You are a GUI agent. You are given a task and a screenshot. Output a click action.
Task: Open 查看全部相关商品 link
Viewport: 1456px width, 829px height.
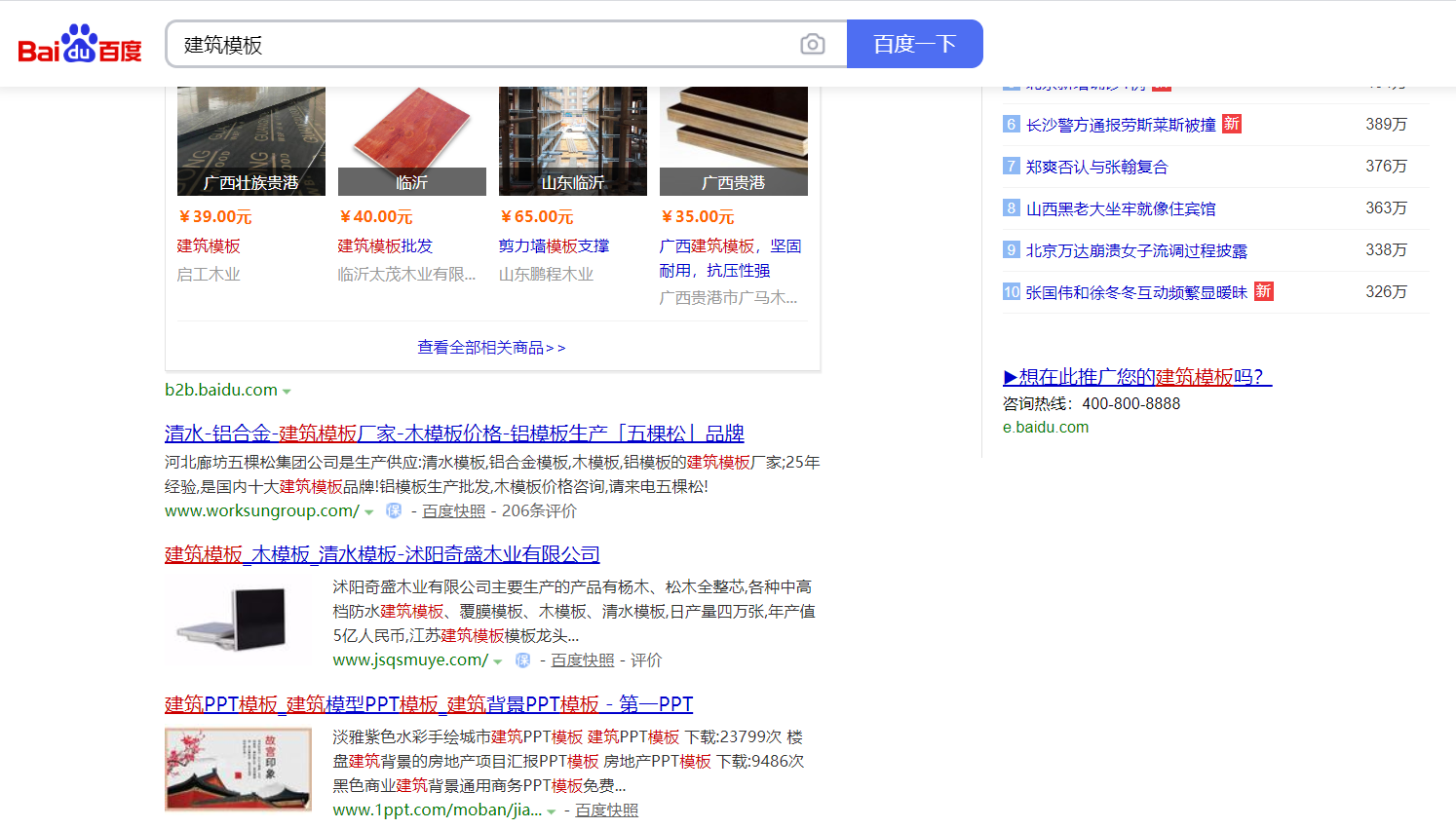point(491,348)
